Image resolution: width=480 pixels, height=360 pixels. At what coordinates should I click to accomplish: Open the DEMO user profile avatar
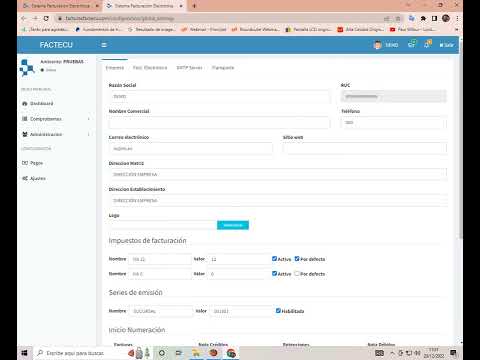point(377,45)
